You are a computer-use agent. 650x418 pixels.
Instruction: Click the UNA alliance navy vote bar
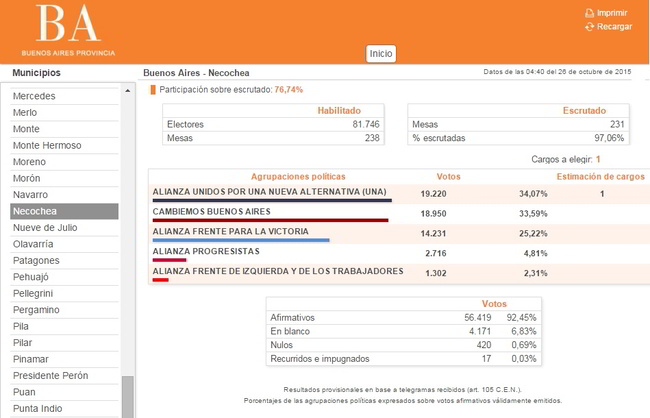272,200
